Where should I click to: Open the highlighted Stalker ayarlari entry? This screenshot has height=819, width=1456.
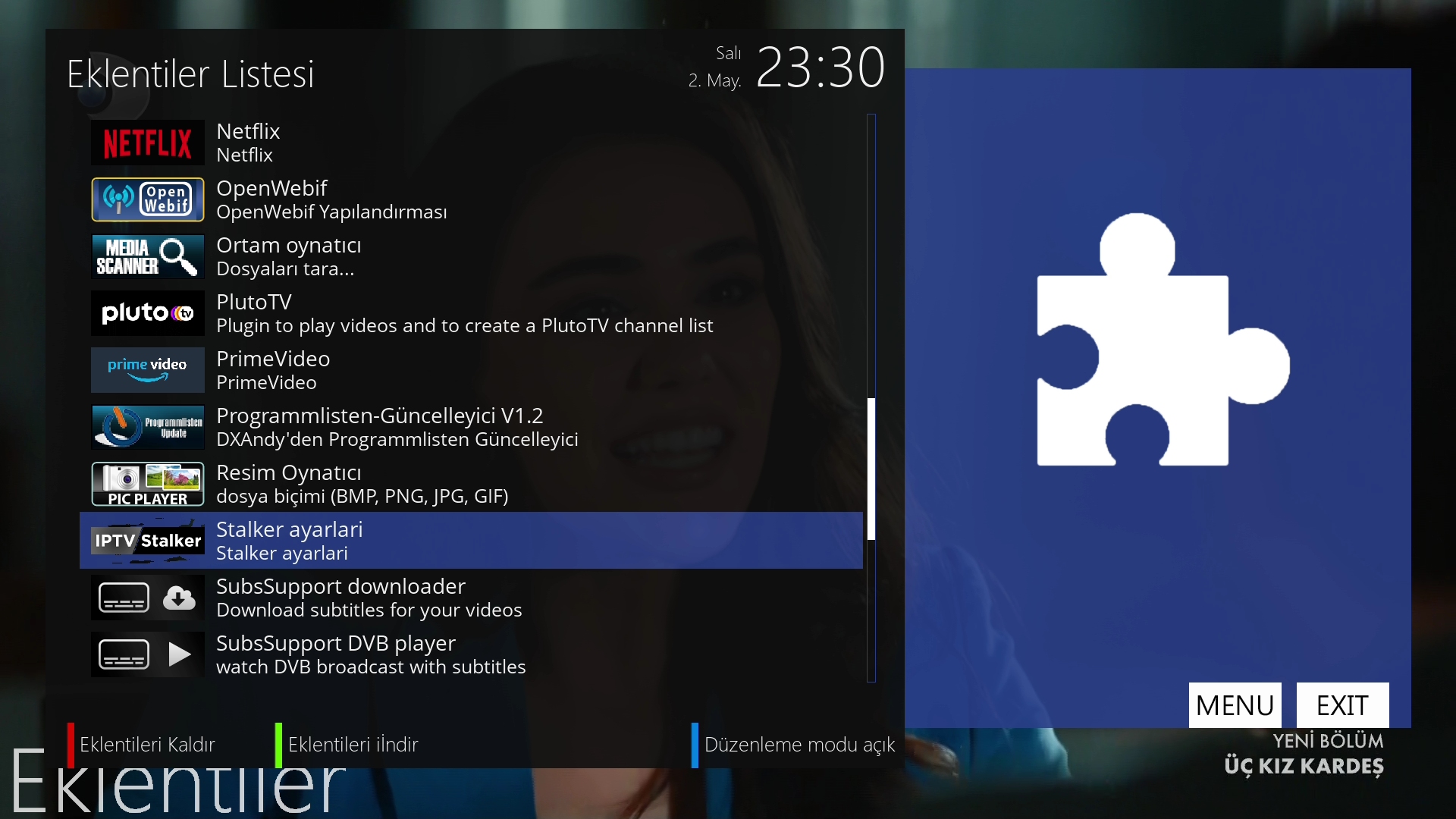tap(471, 541)
